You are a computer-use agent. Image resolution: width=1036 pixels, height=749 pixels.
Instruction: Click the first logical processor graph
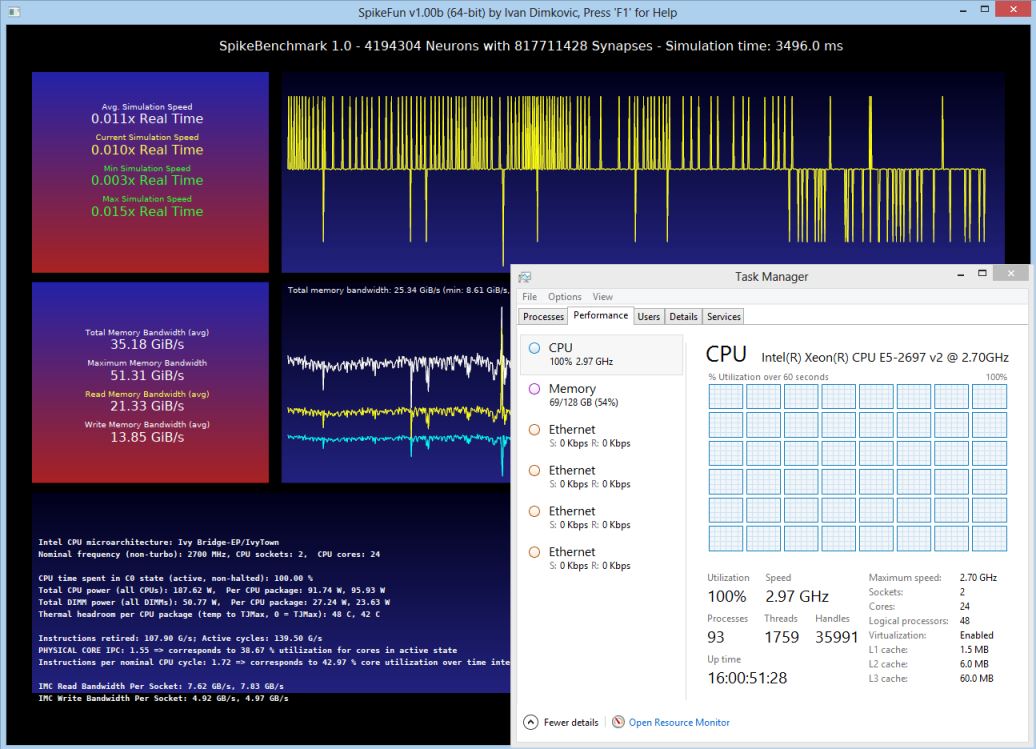[x=725, y=397]
